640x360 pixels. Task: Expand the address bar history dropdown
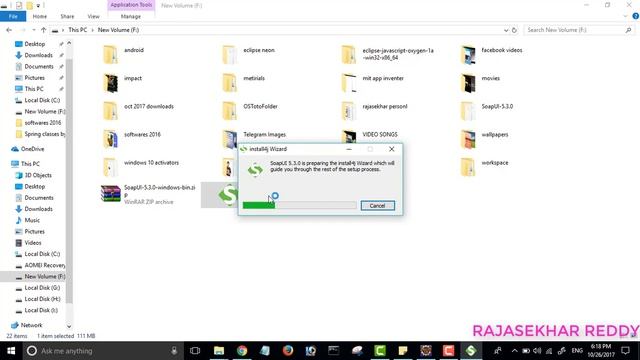click(506, 30)
